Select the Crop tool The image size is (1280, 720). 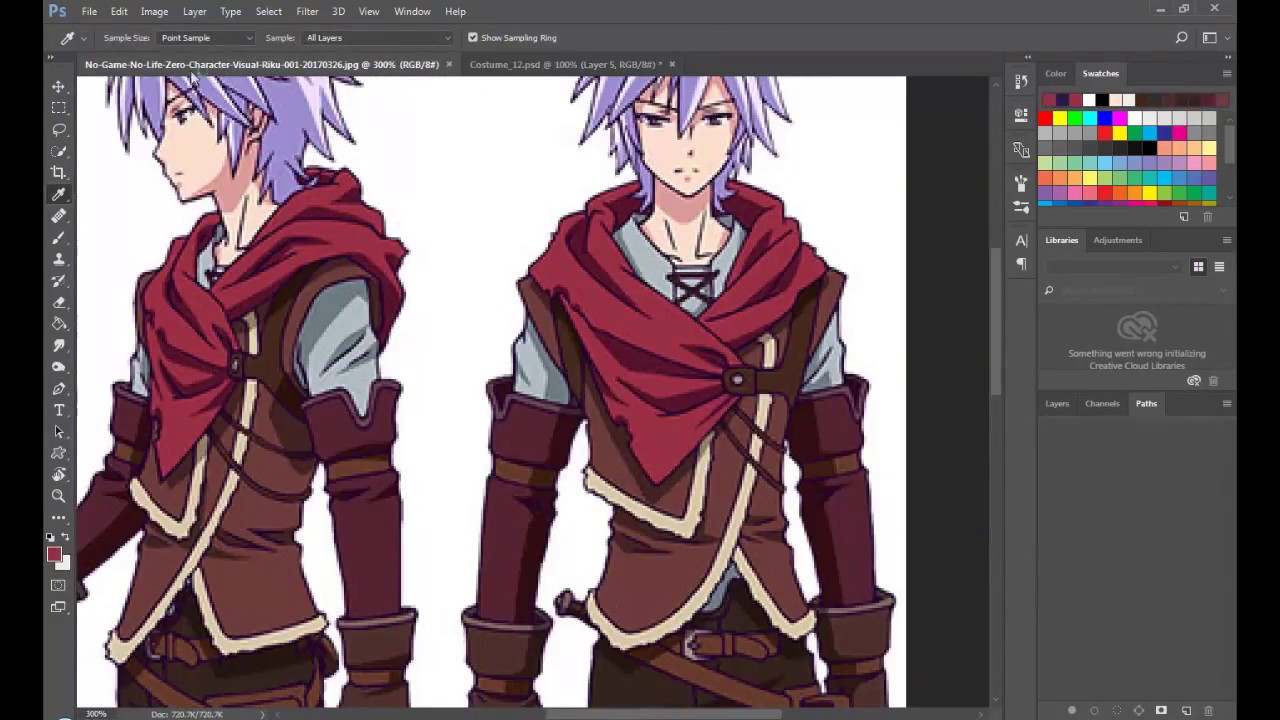[59, 173]
